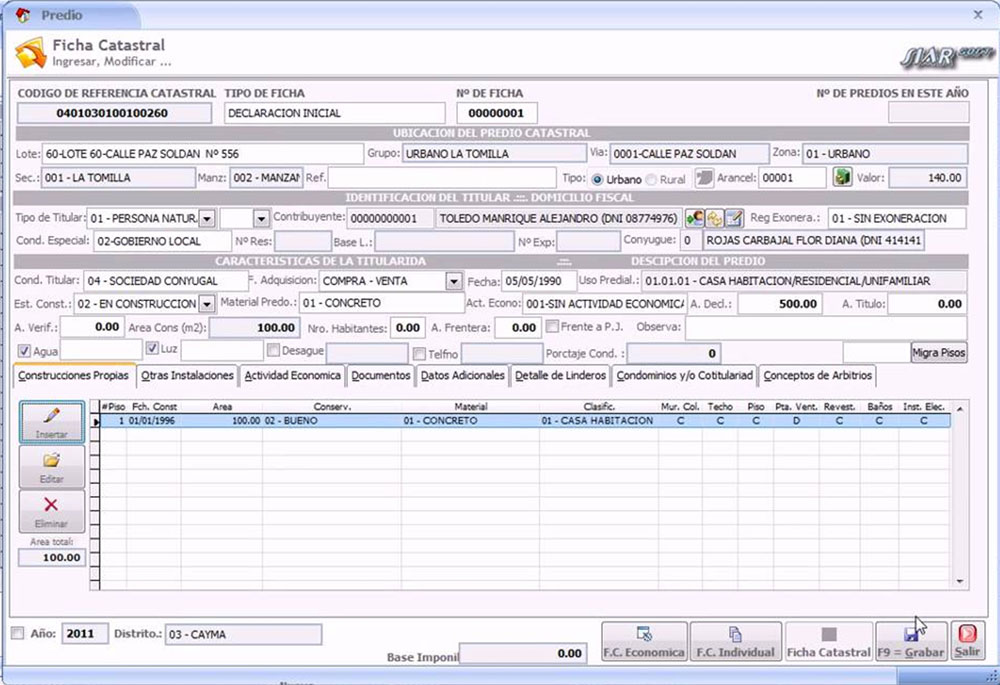The height and width of the screenshot is (685, 1000).
Task: Open the F.C. Economica form
Action: (644, 641)
